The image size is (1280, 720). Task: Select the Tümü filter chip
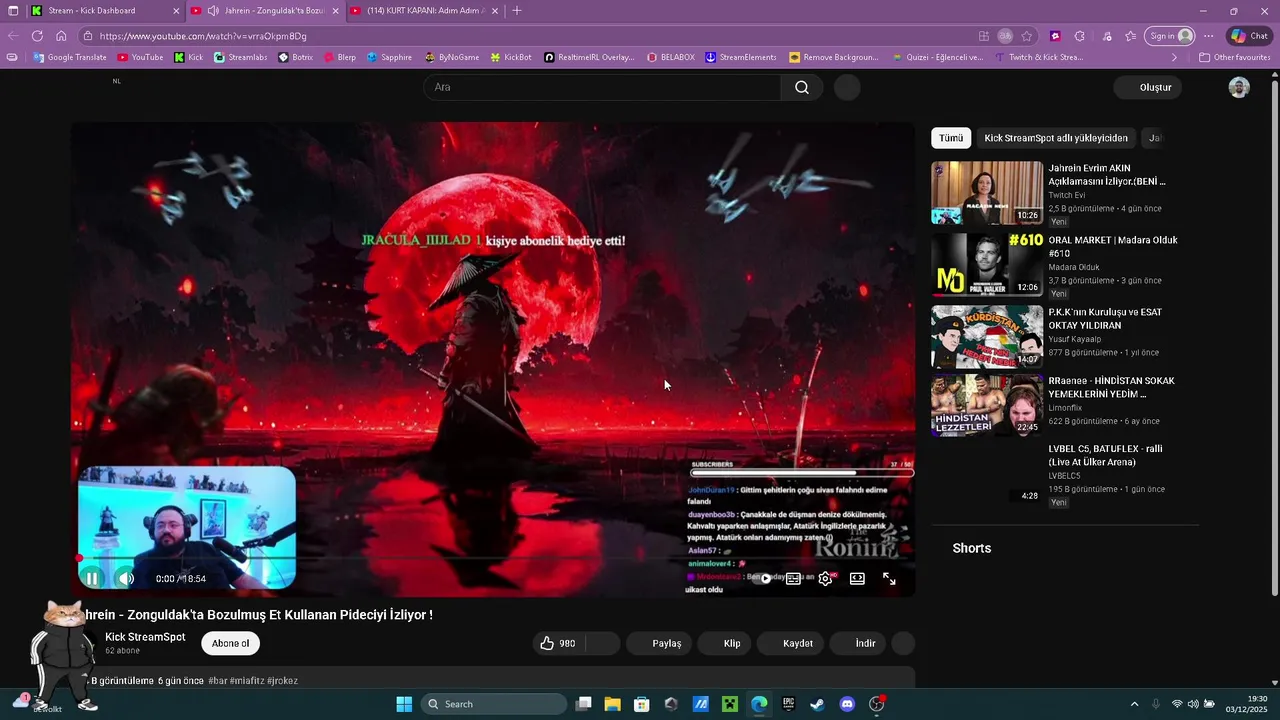(951, 138)
